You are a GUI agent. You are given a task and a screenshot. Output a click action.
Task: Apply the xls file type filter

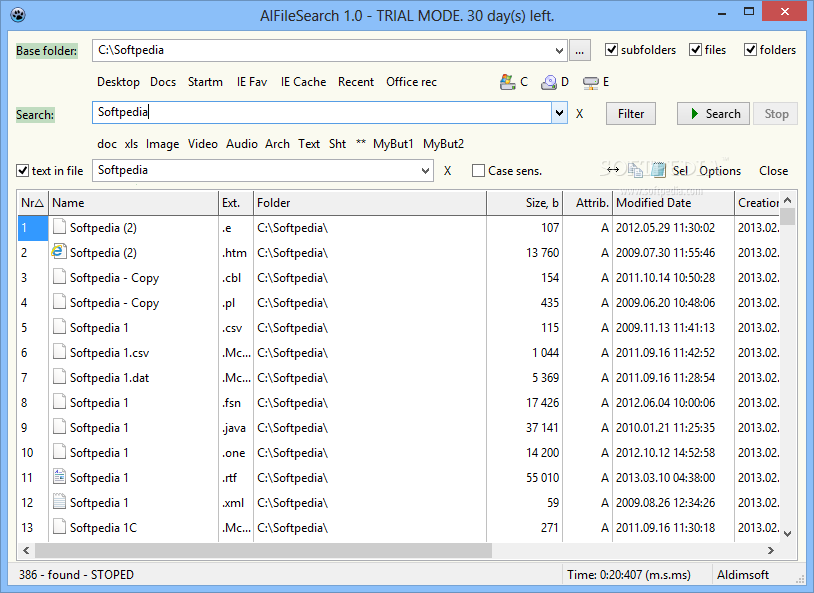pos(131,144)
